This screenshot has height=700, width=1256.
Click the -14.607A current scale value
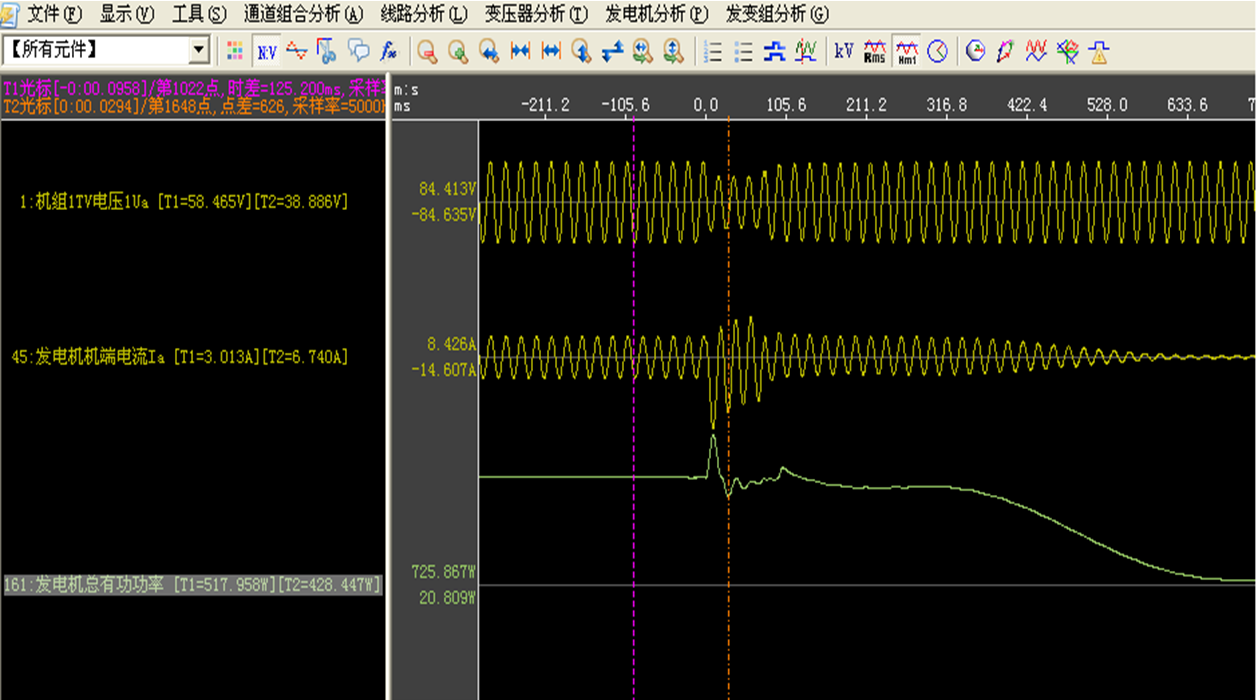445,370
